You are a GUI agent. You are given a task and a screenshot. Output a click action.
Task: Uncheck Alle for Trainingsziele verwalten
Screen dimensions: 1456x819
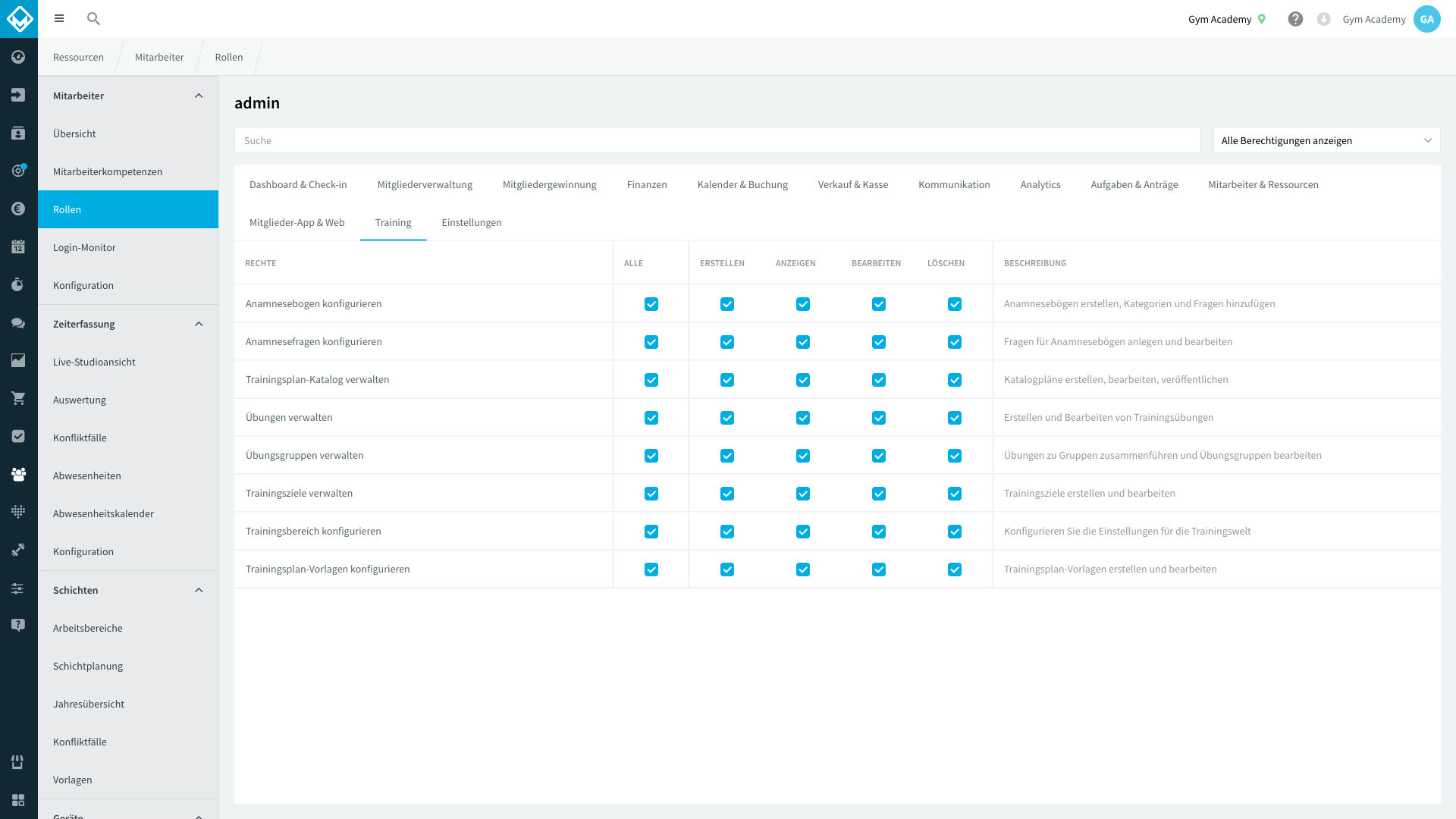(651, 494)
